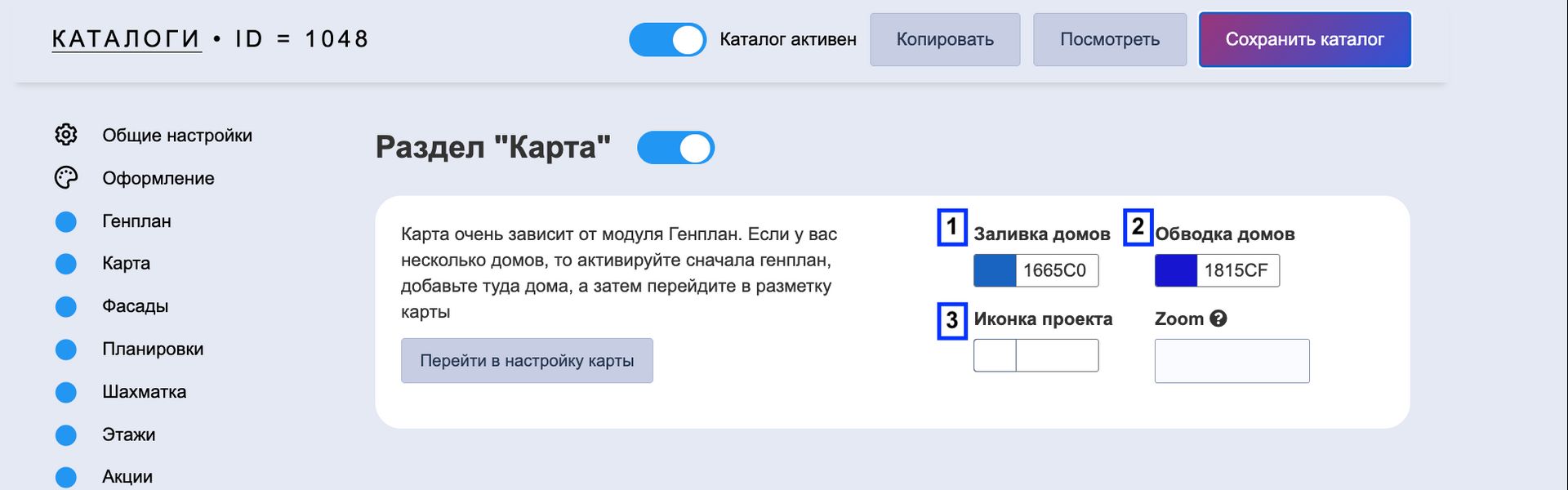
Task: Click Перейти в настройку карты button
Action: (x=527, y=361)
